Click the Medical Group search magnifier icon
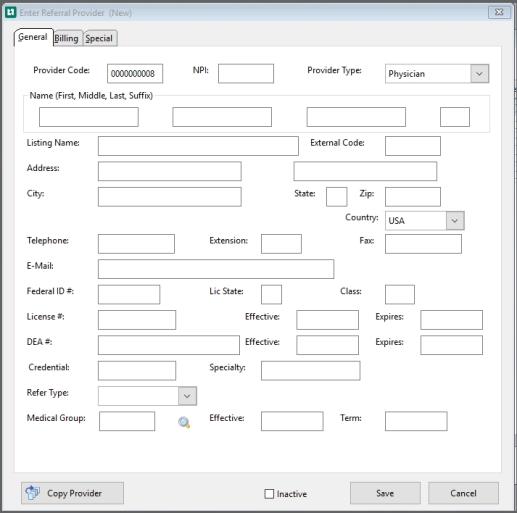Viewport: 517px width, 513px height. tap(184, 423)
